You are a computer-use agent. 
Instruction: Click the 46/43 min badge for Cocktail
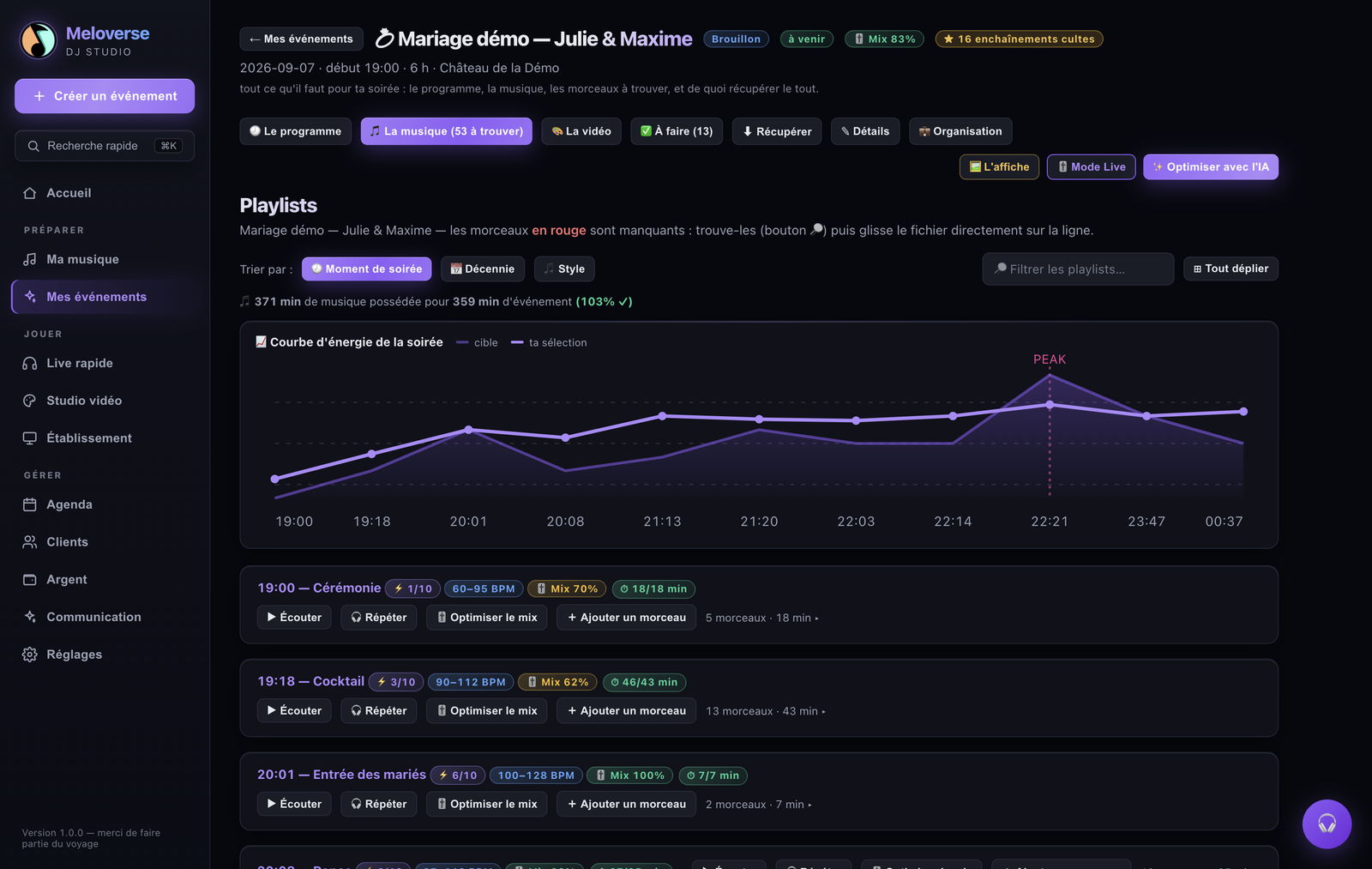[644, 682]
